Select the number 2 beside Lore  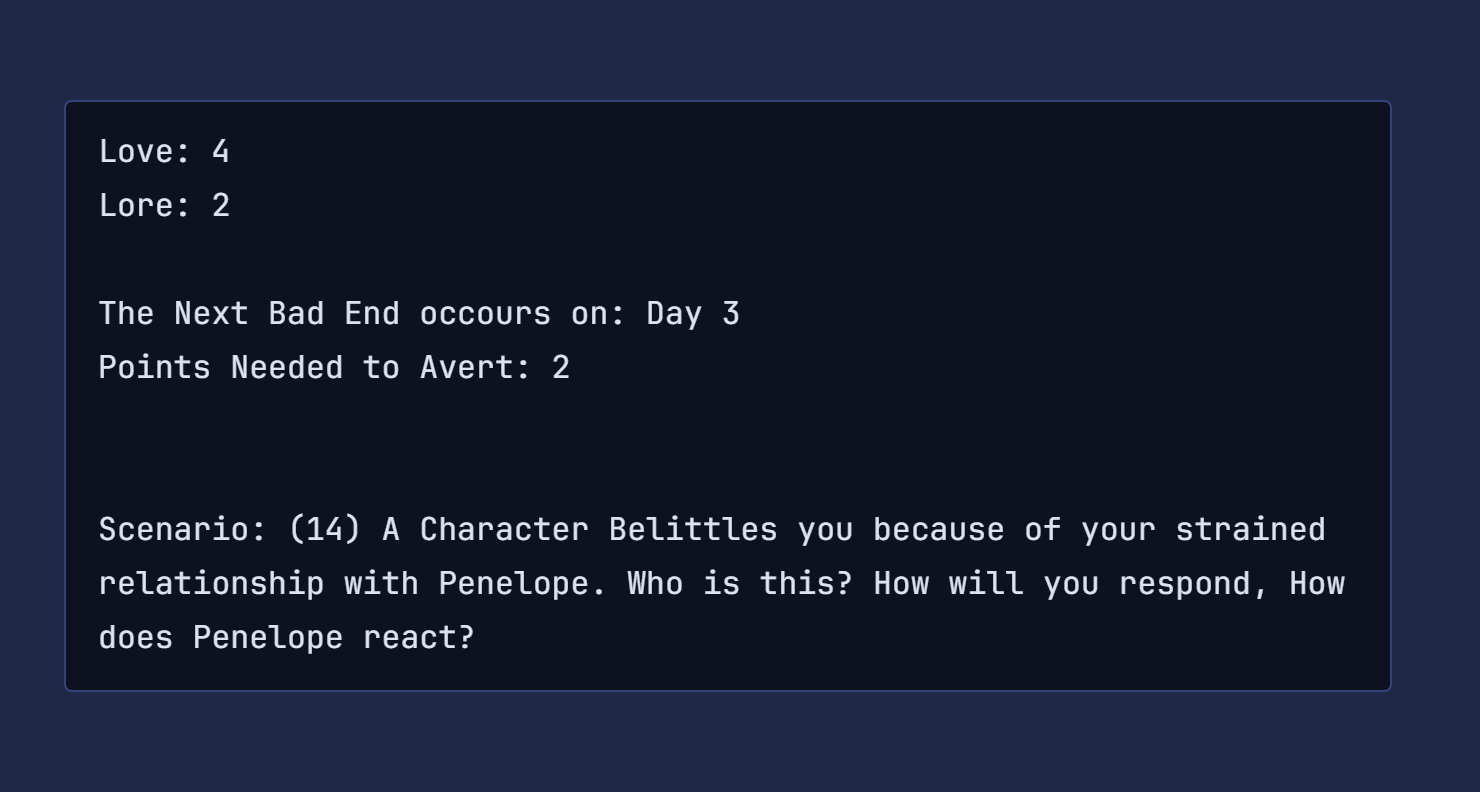220,206
